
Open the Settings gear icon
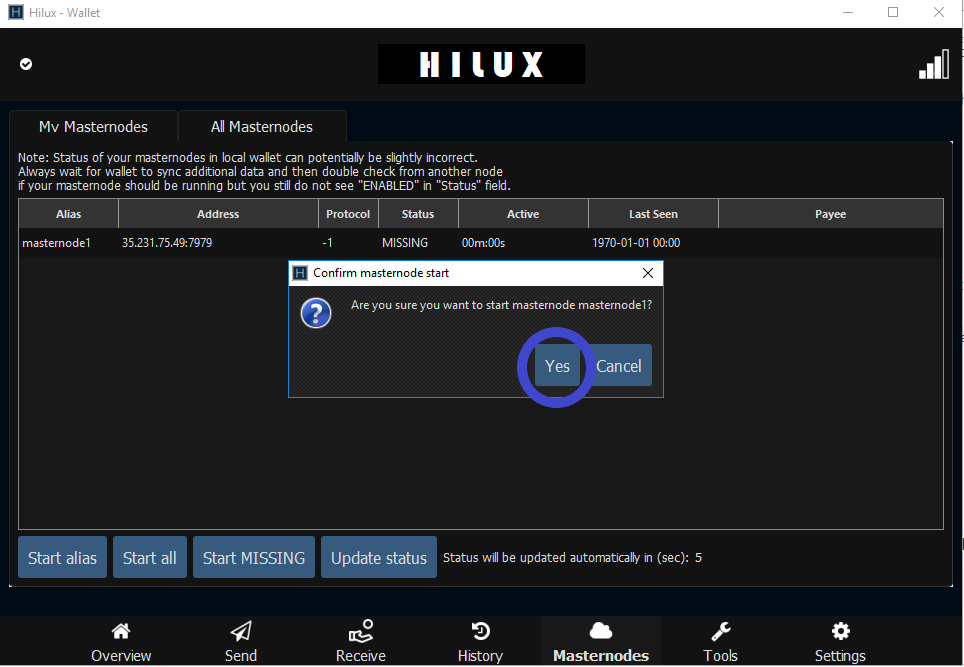(x=840, y=631)
